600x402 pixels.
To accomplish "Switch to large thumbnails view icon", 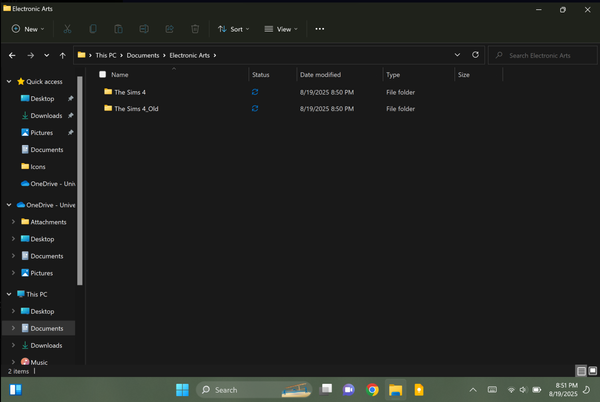I will coord(591,371).
